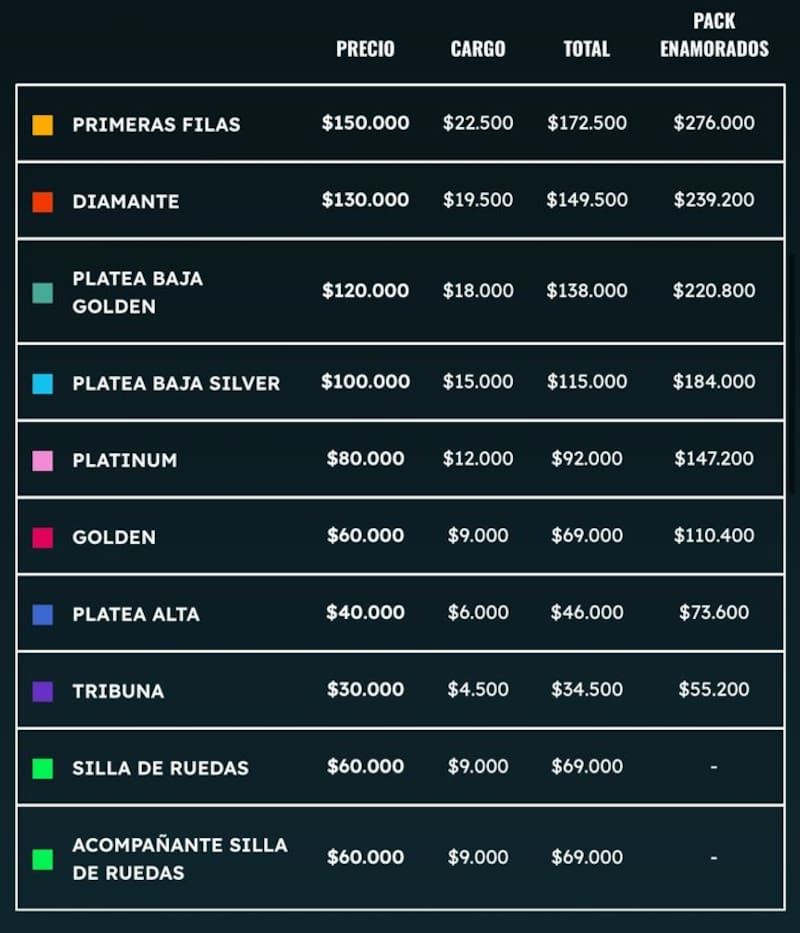This screenshot has height=933, width=800.
Task: Select the green Acompañante Silla de Ruedas swatch
Action: coord(43,859)
